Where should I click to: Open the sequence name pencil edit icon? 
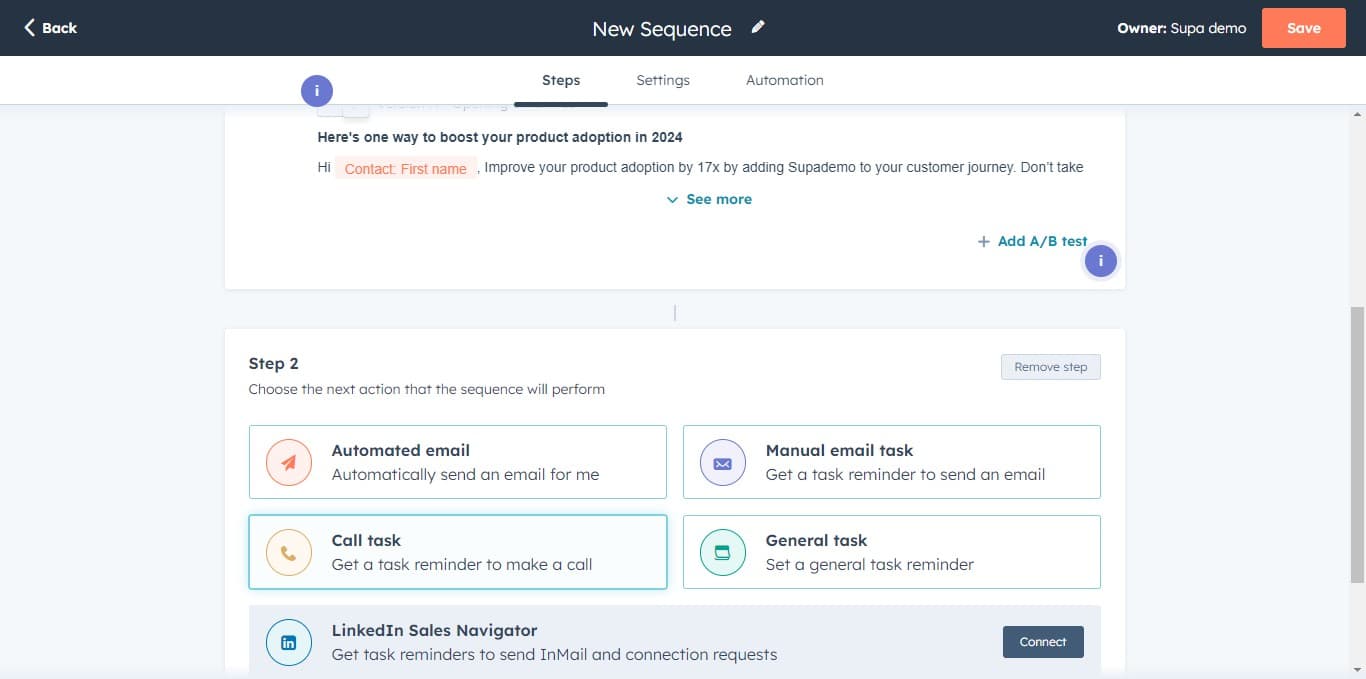click(x=757, y=27)
